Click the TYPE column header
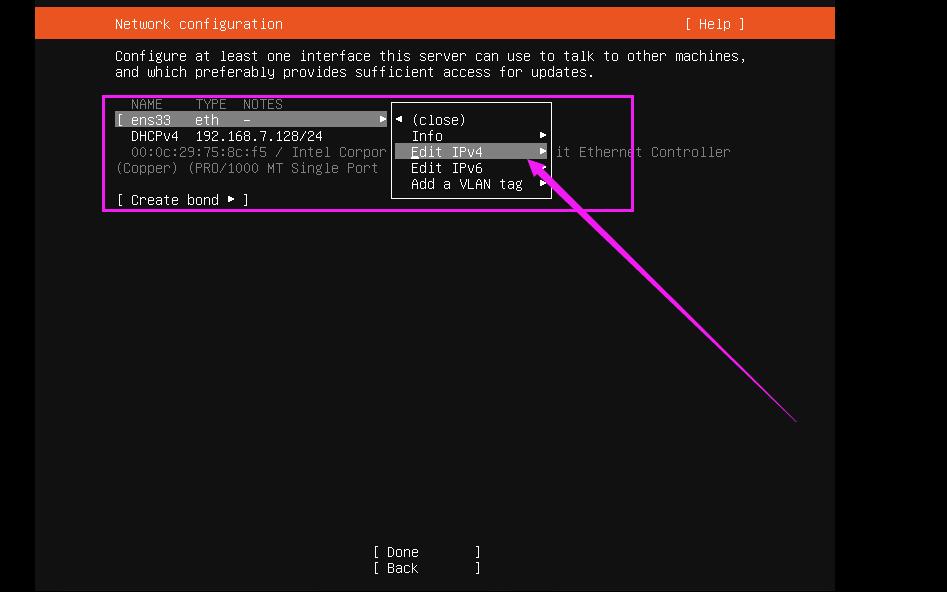Image resolution: width=947 pixels, height=592 pixels. pos(210,104)
